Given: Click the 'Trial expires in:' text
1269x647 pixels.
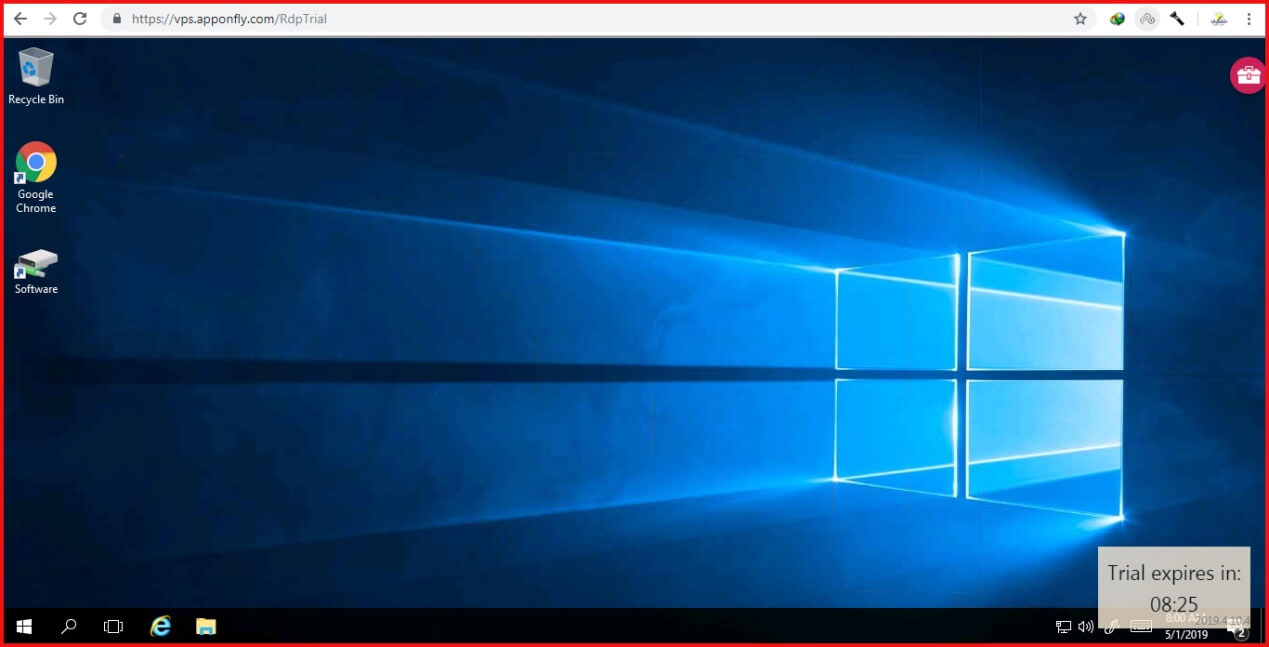Looking at the screenshot, I should click(x=1174, y=574).
